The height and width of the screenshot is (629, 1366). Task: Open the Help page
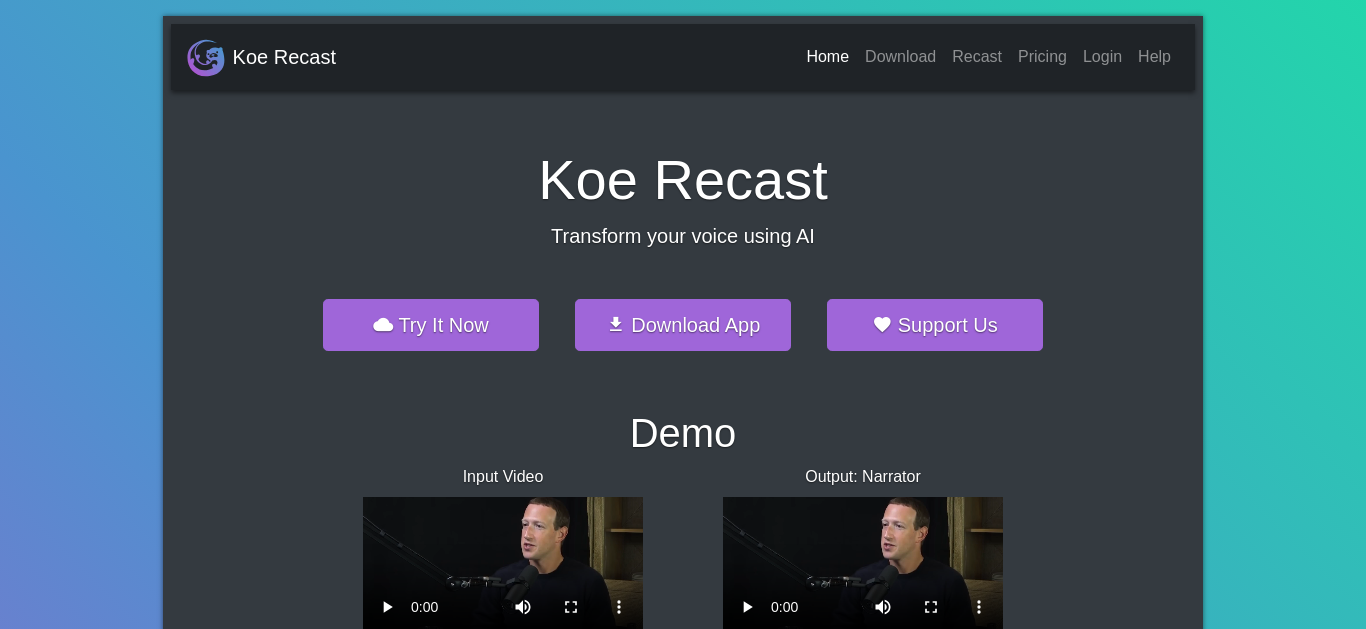(x=1154, y=57)
